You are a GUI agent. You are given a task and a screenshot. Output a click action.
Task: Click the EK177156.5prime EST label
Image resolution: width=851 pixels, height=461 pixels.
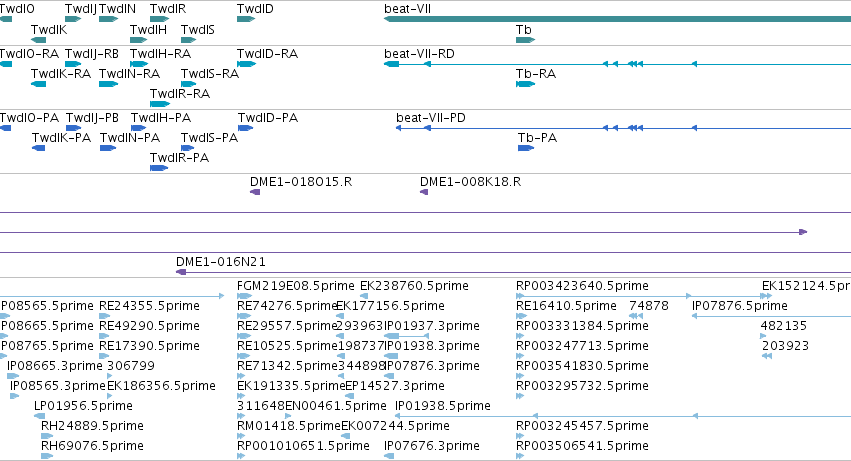tap(391, 306)
